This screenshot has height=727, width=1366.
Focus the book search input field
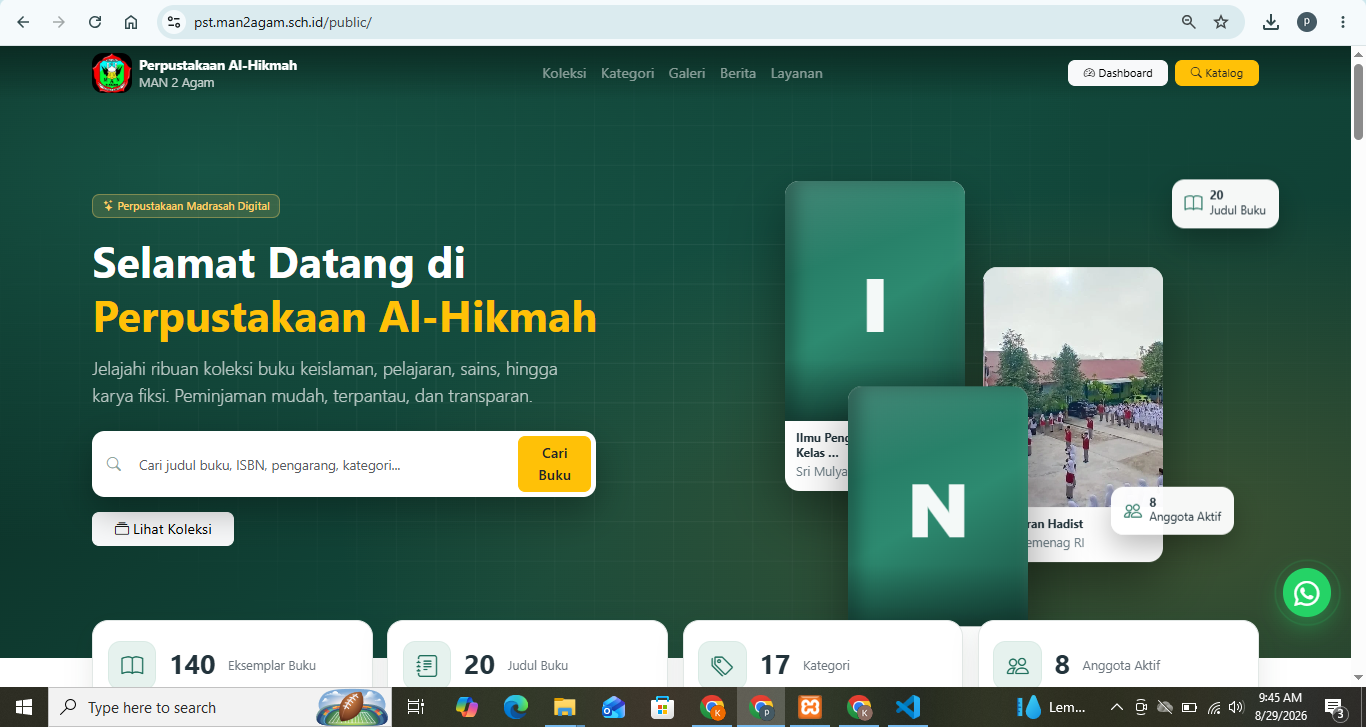tap(320, 464)
